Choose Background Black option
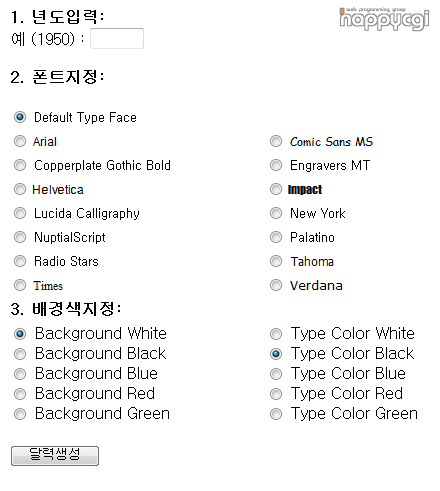This screenshot has height=491, width=440. [x=20, y=354]
